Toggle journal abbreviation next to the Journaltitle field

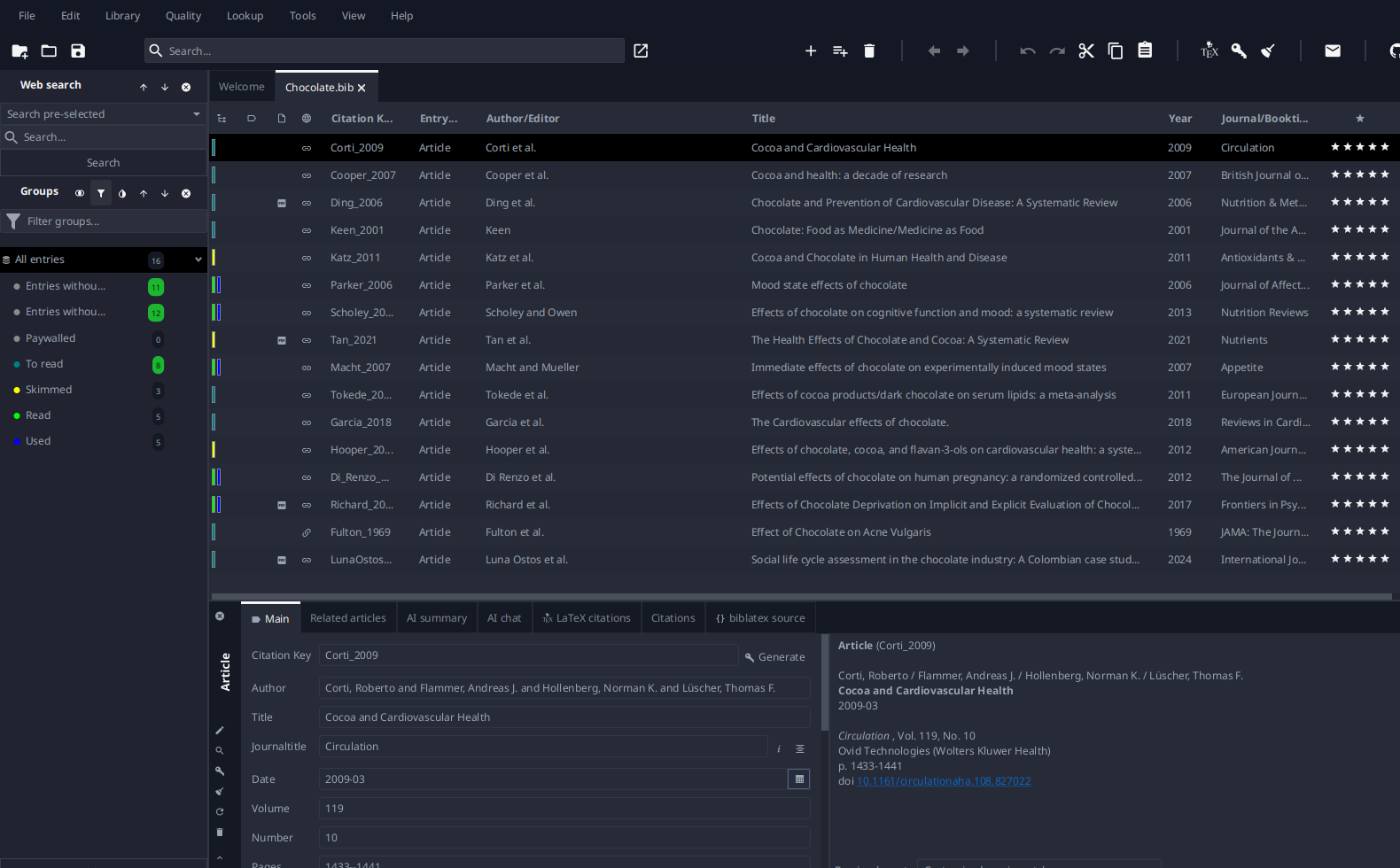pos(800,749)
